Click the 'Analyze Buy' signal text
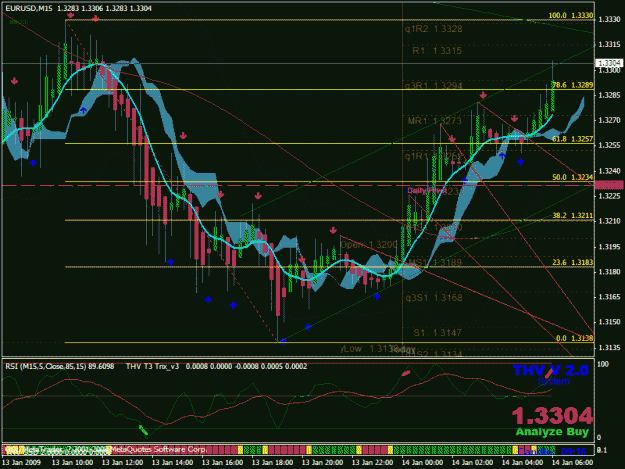The image size is (625, 469). (x=552, y=432)
